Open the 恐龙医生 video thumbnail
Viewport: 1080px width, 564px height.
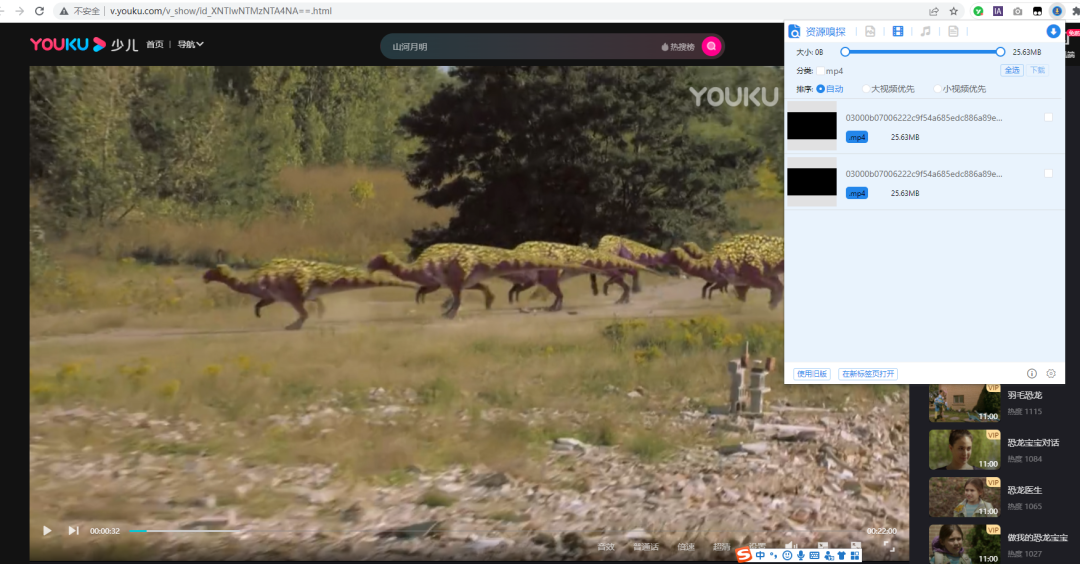point(966,496)
